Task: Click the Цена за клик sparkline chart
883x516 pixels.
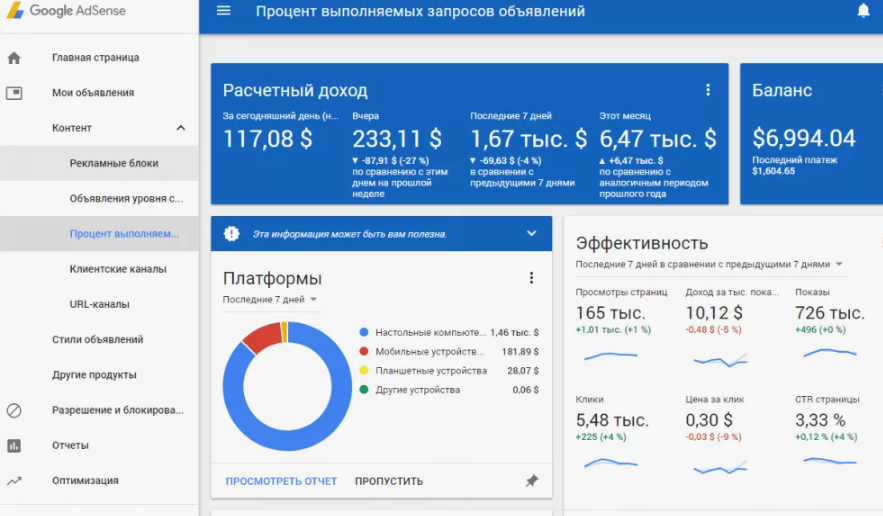Action: point(720,468)
